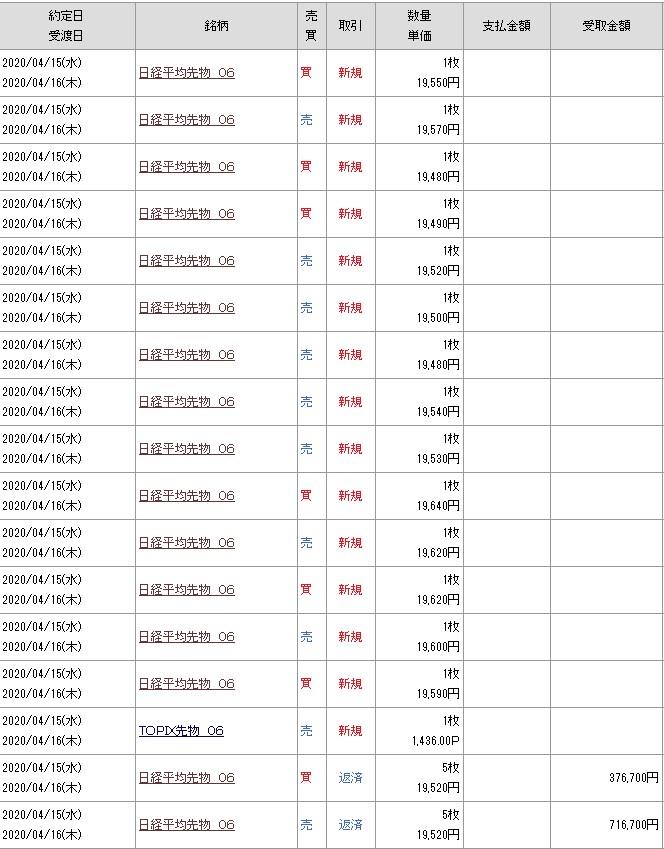
Task: Click the 銘柄 column header
Action: click(215, 25)
